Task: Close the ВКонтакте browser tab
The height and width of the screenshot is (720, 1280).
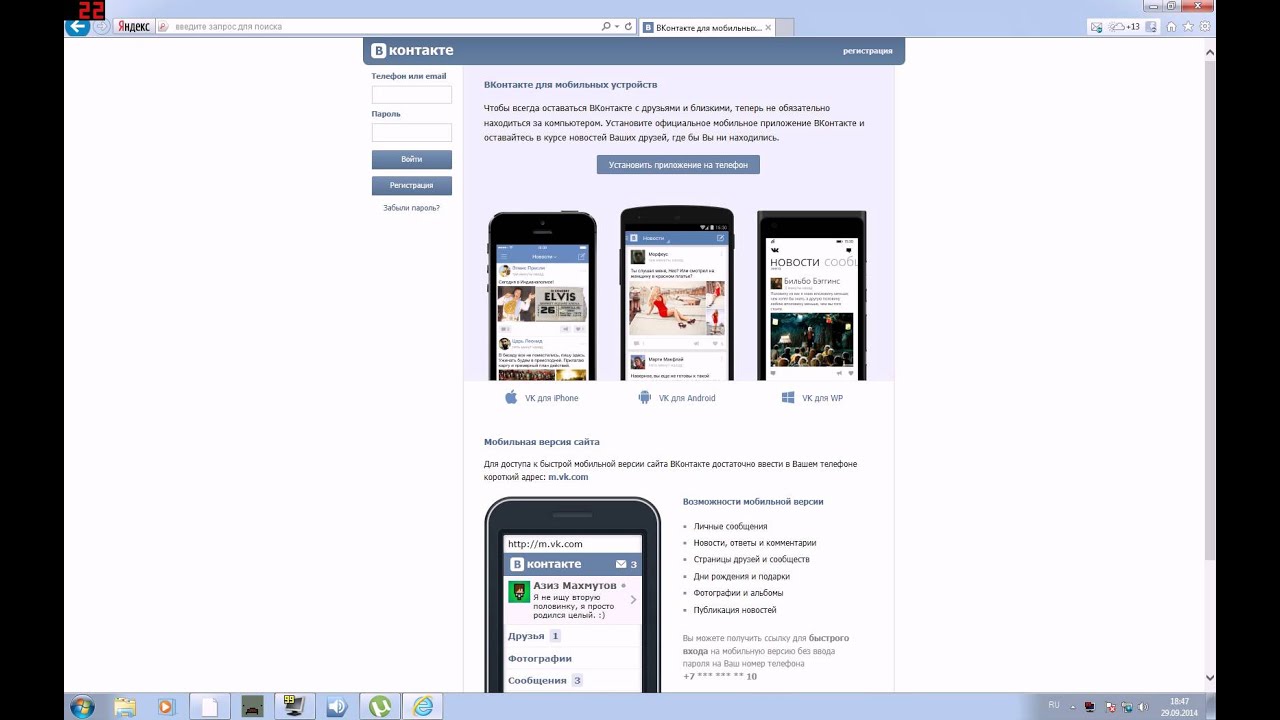Action: [x=768, y=27]
